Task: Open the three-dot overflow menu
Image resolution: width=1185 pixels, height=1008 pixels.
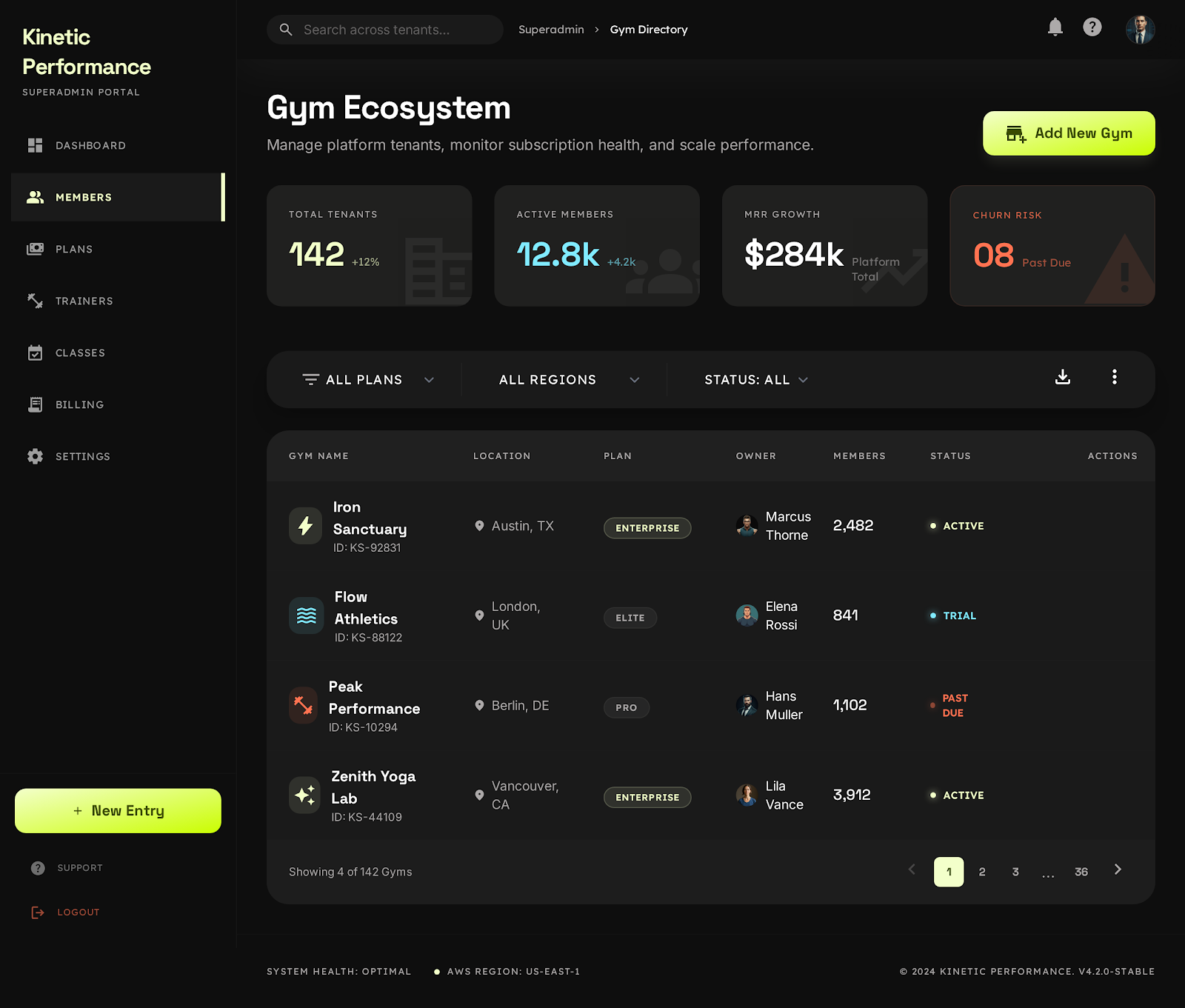Action: coord(1114,378)
